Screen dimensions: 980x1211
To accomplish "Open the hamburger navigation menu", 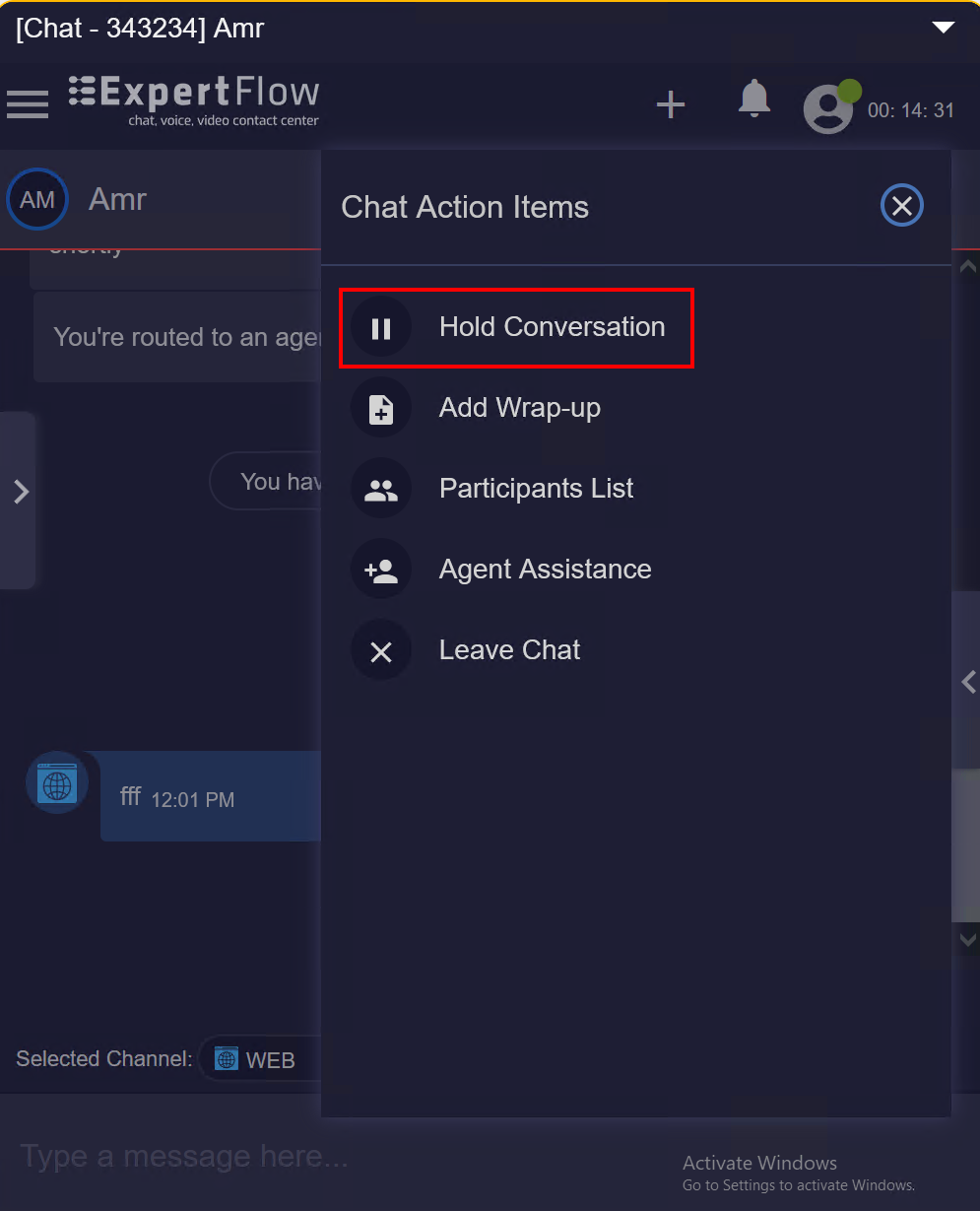I will (x=28, y=103).
